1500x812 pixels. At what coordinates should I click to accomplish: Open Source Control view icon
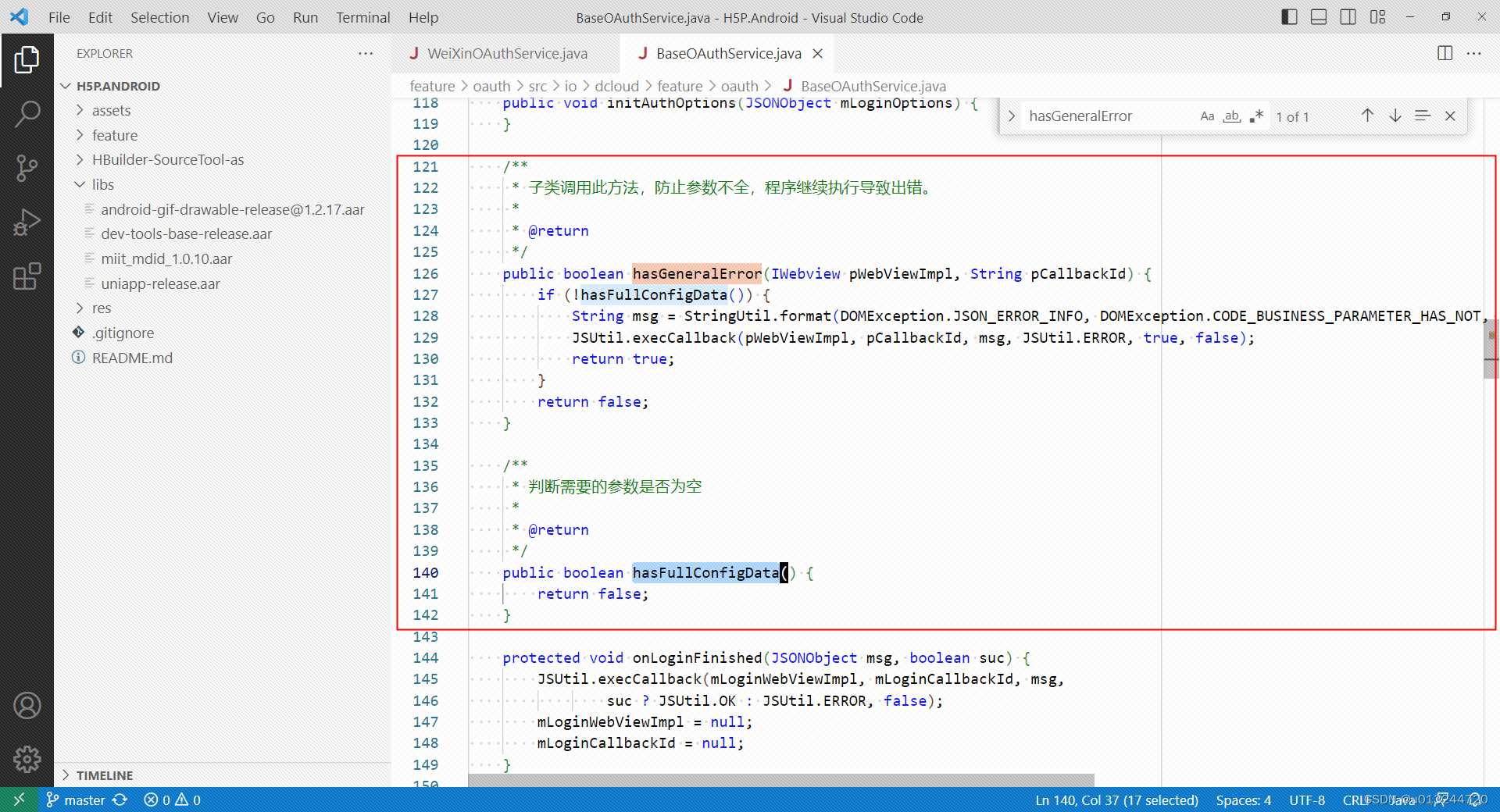point(27,168)
